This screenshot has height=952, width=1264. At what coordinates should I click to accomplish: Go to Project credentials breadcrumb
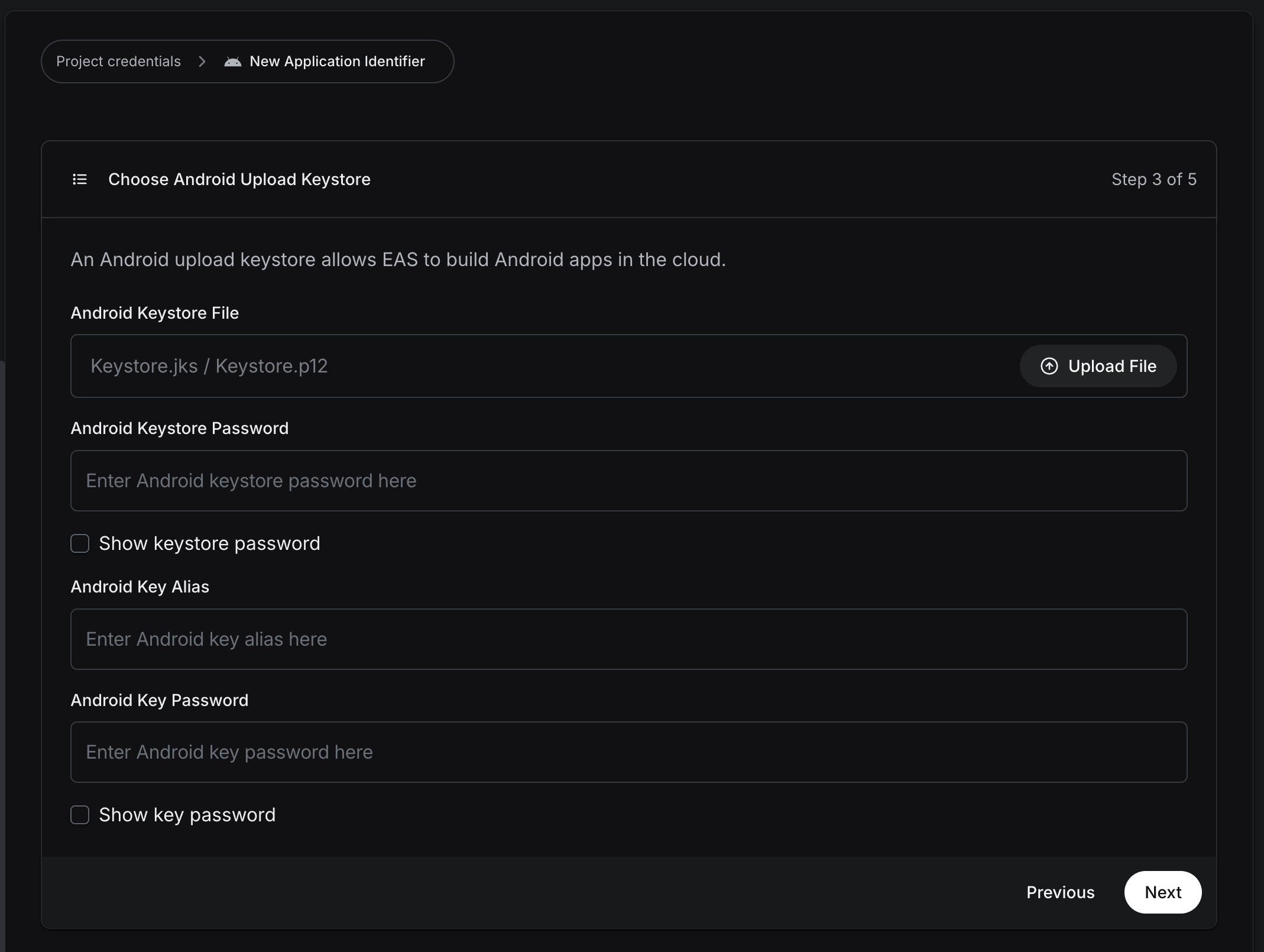tap(118, 61)
